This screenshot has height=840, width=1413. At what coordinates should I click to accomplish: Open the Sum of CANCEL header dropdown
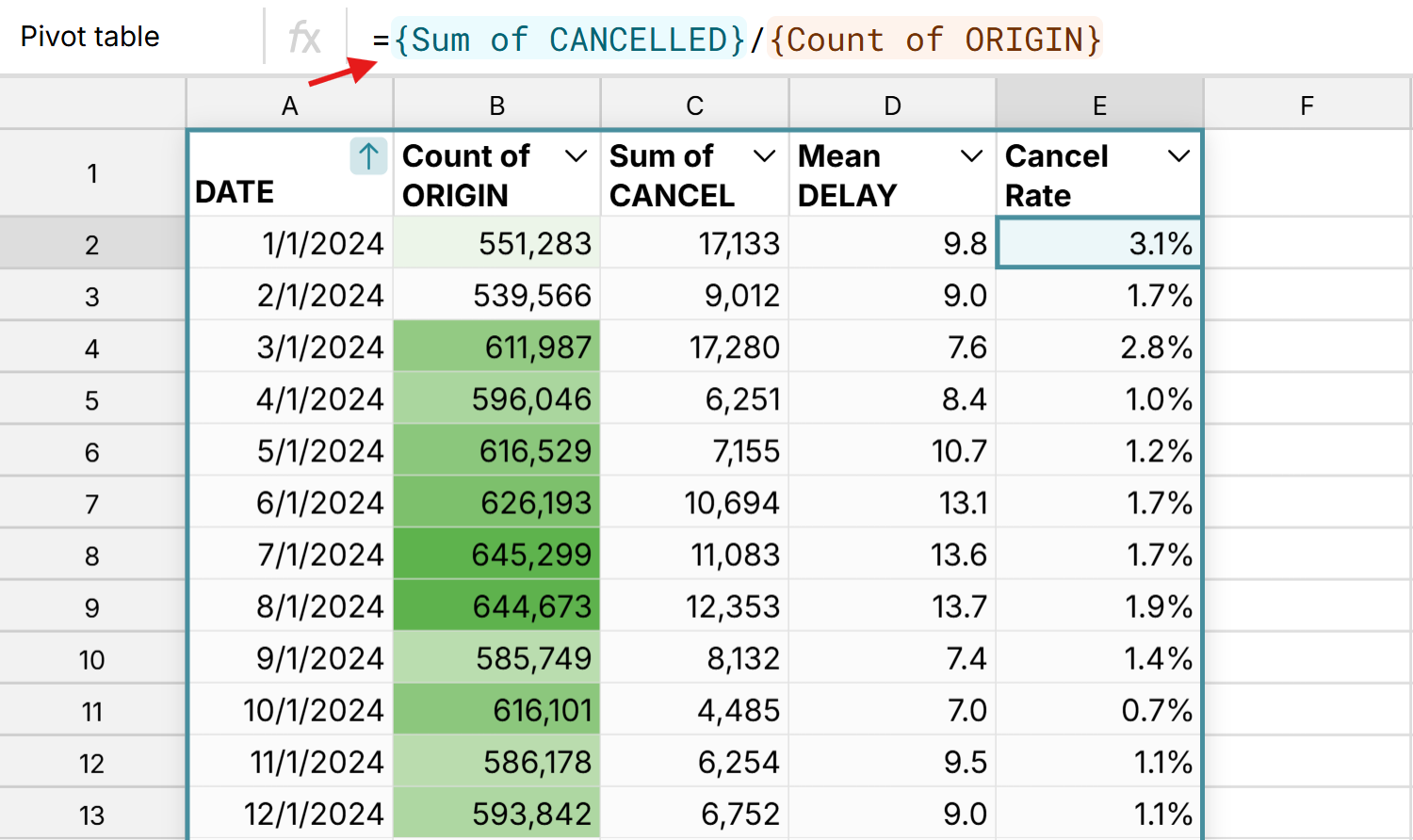[765, 156]
